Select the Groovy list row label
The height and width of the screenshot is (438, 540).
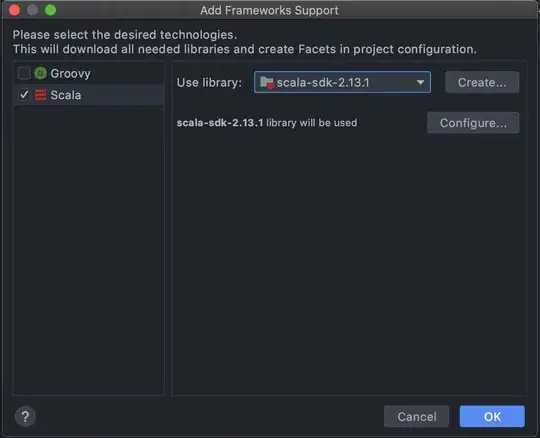pos(71,74)
